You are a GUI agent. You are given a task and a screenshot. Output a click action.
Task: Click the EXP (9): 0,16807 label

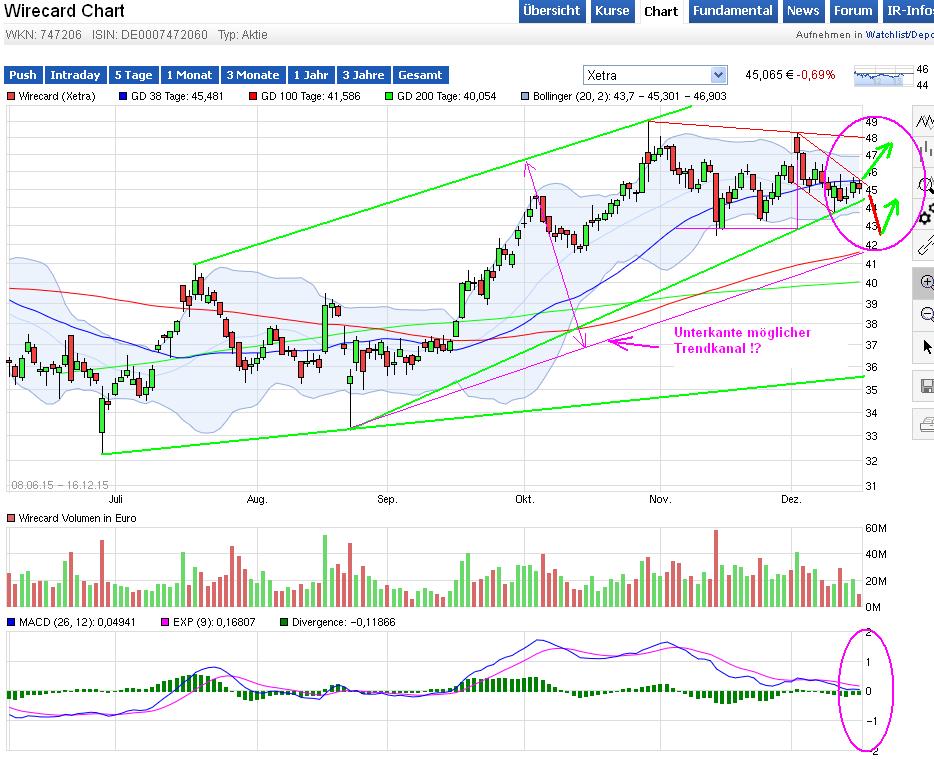[x=214, y=622]
